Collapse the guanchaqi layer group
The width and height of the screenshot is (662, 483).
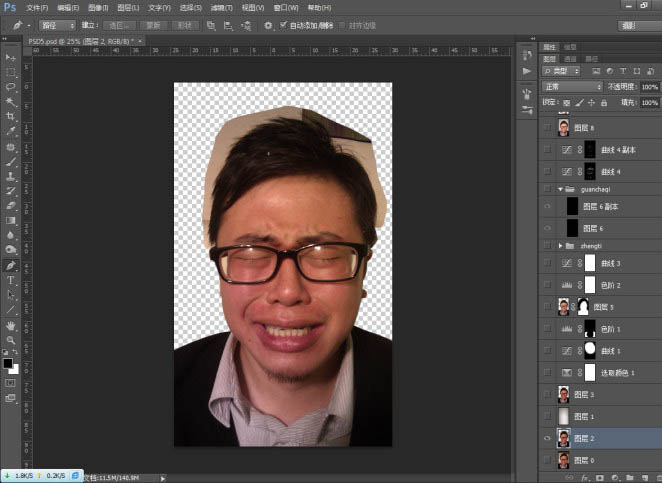pyautogui.click(x=560, y=187)
